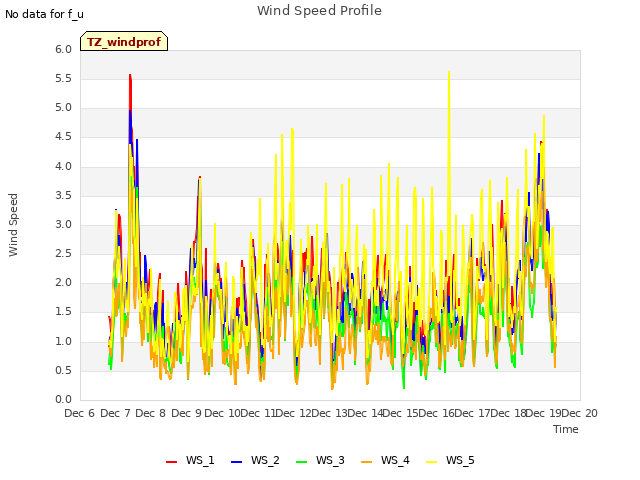Click the 'No data for f_u' message
Screen dimensions: 640x480
pyautogui.click(x=44, y=14)
